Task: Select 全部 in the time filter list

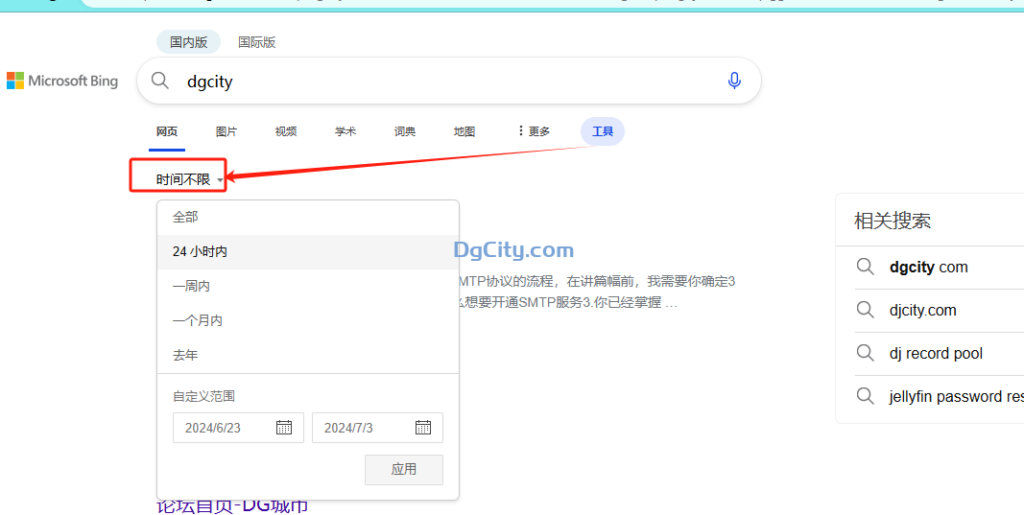Action: click(308, 217)
